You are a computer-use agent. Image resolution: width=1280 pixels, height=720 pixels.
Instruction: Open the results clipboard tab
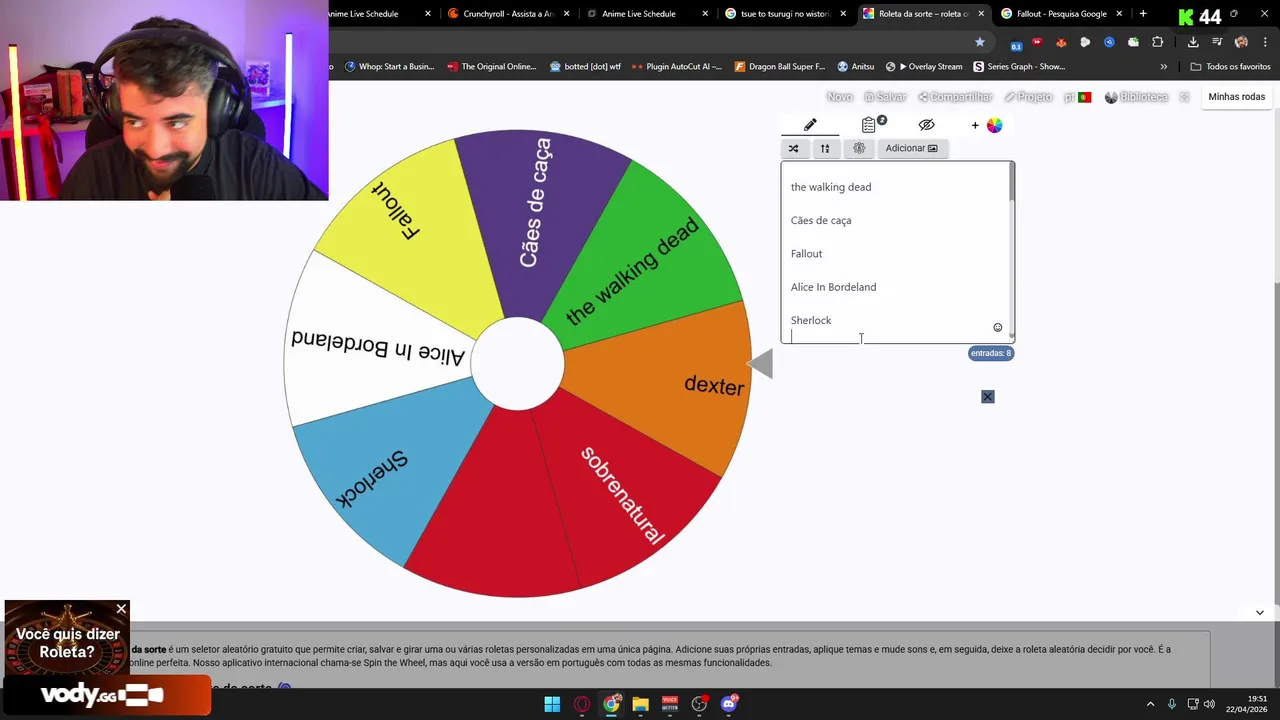coord(869,125)
